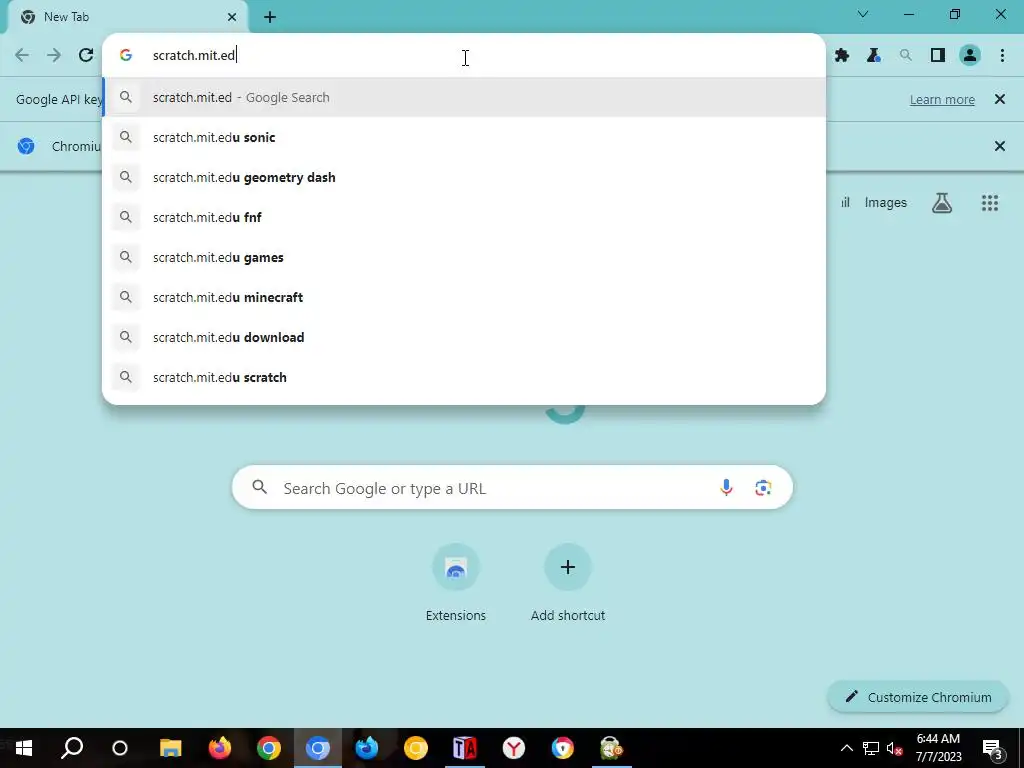Open the tab search chevron

[x=863, y=14]
